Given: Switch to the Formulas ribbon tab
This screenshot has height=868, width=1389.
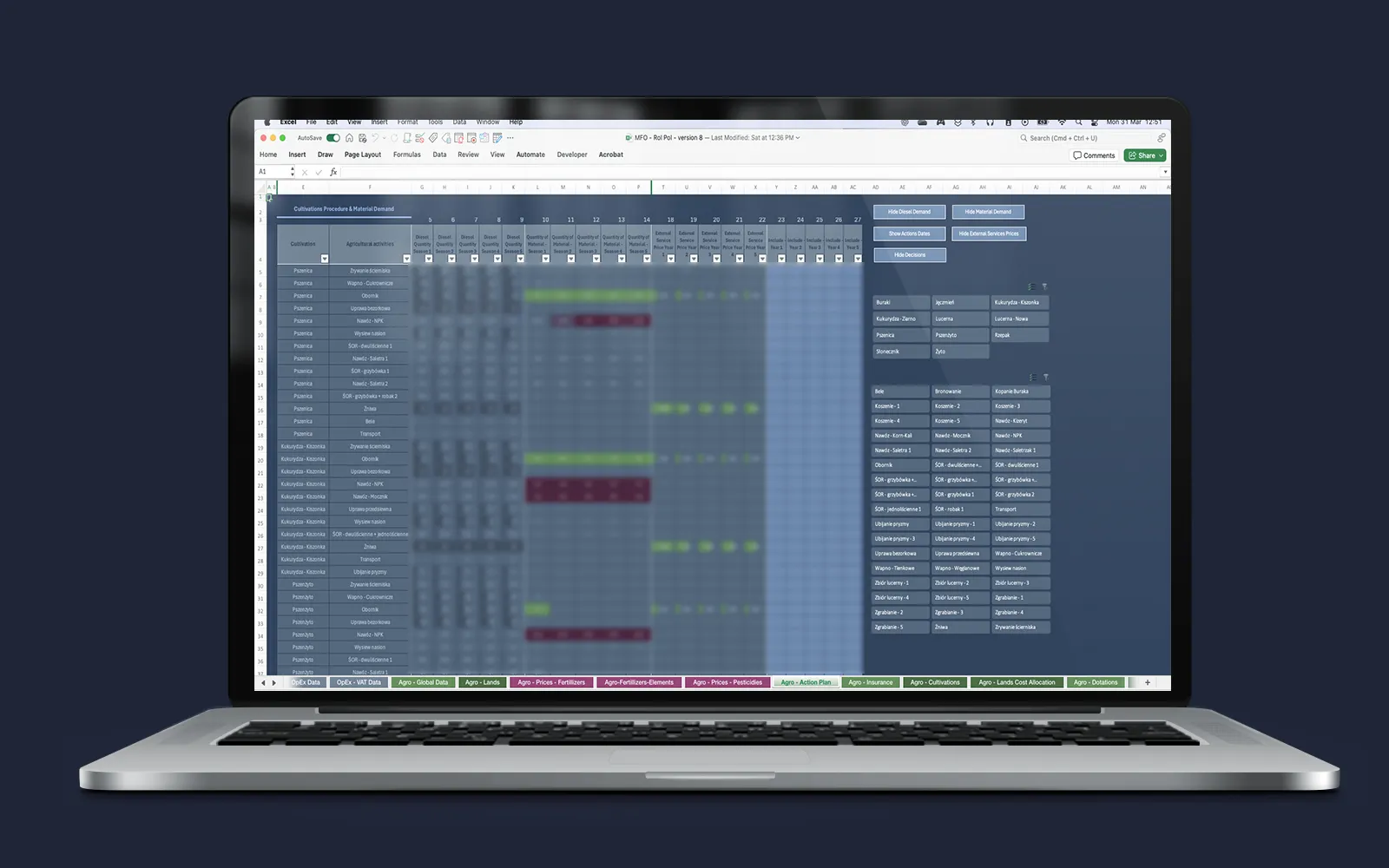Looking at the screenshot, I should (x=406, y=155).
